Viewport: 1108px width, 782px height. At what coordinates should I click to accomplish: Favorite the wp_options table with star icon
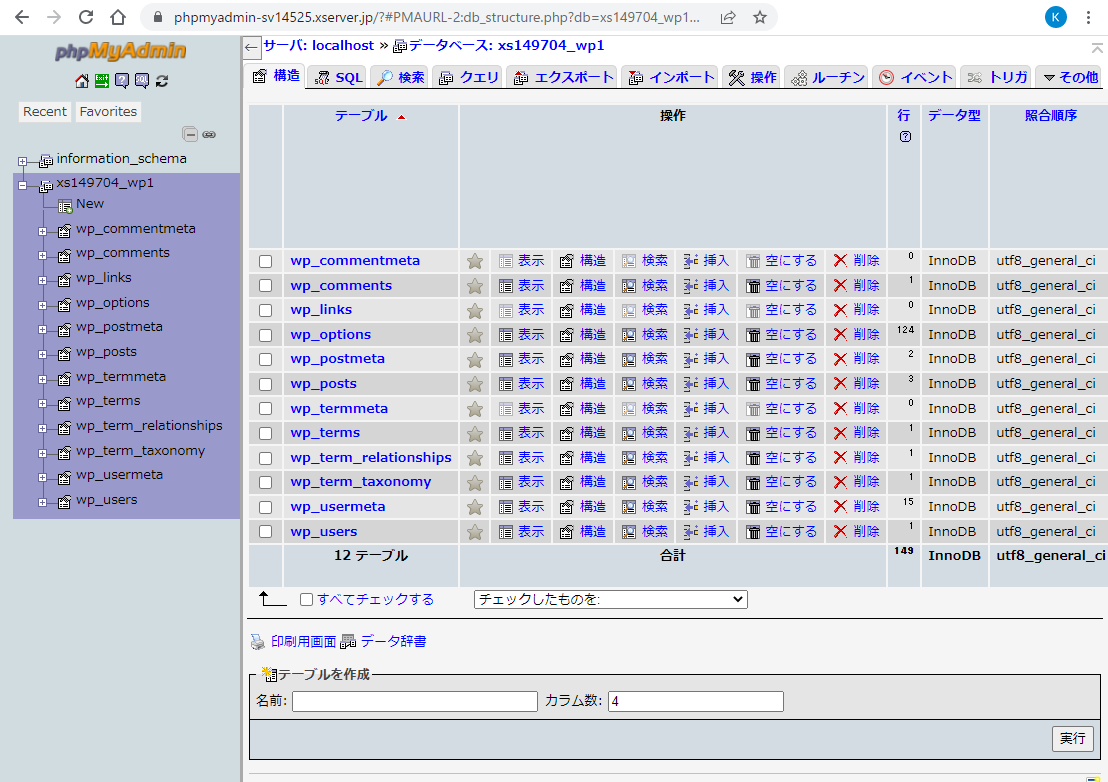tap(475, 335)
